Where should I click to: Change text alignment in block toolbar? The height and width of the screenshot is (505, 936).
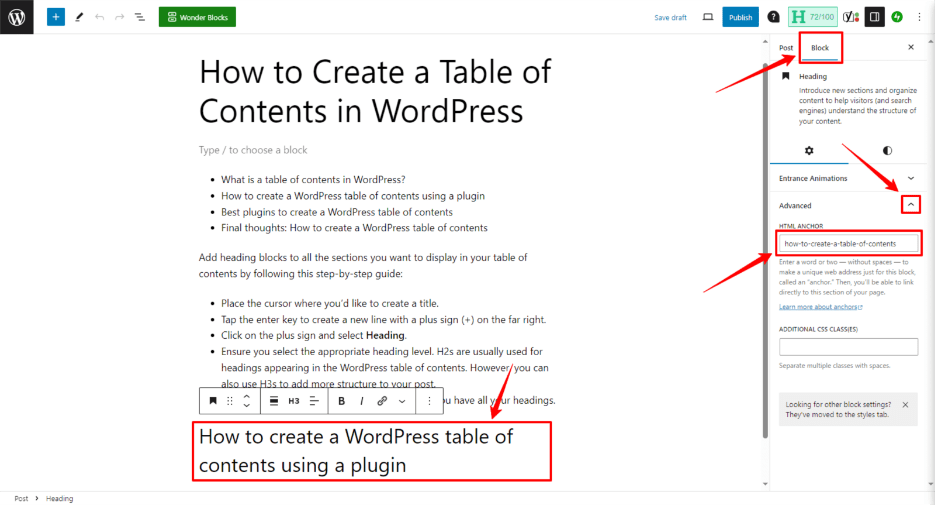(x=314, y=401)
